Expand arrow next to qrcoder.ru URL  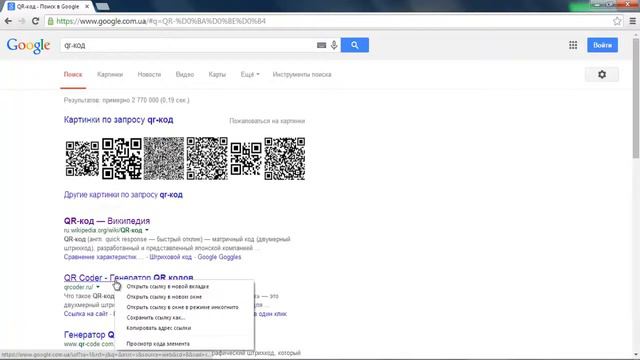[98, 287]
